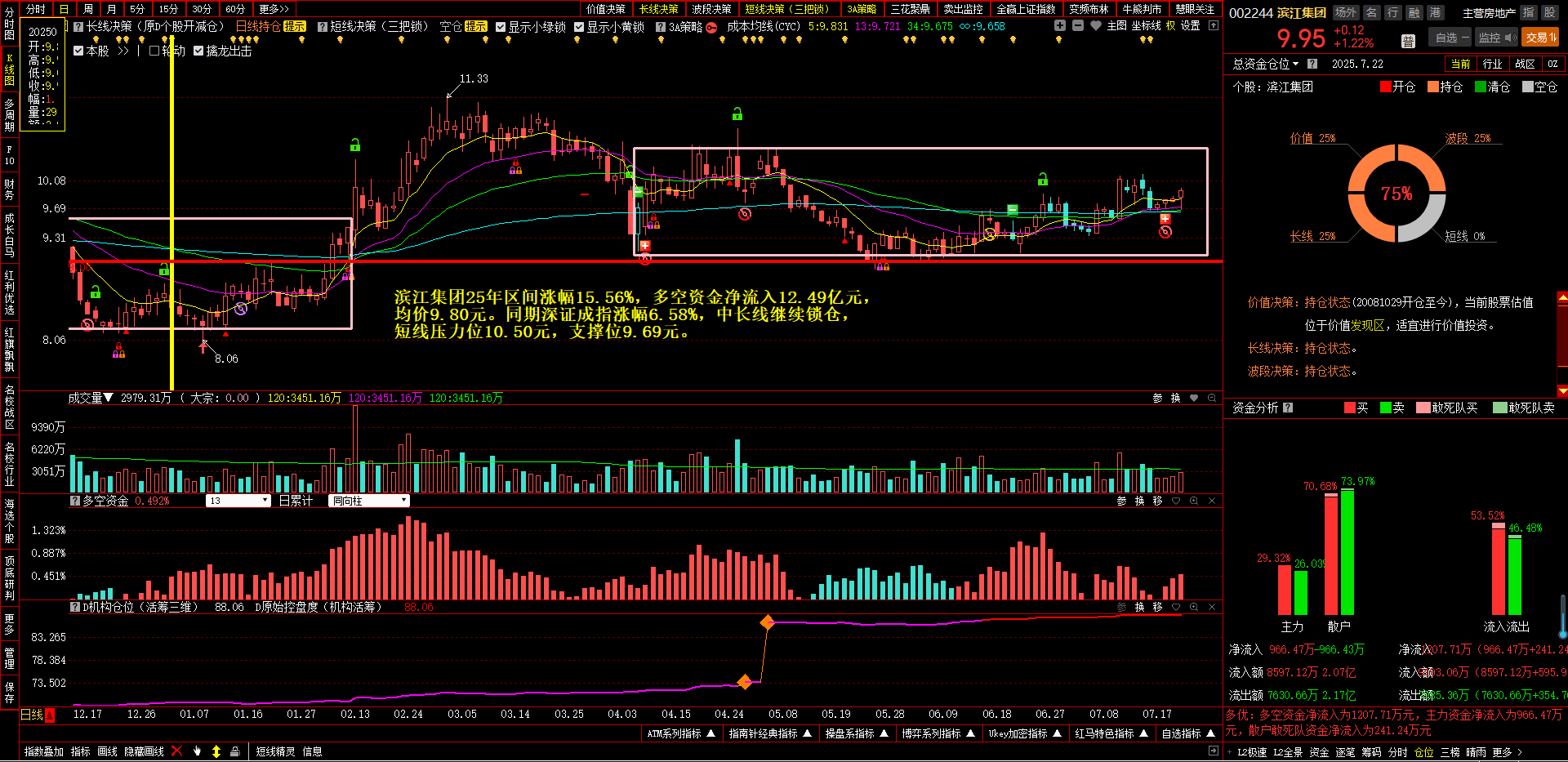The height and width of the screenshot is (762, 1568).
Task: Click the collapse-up arrow icon beside 设置
Action: tap(1214, 26)
